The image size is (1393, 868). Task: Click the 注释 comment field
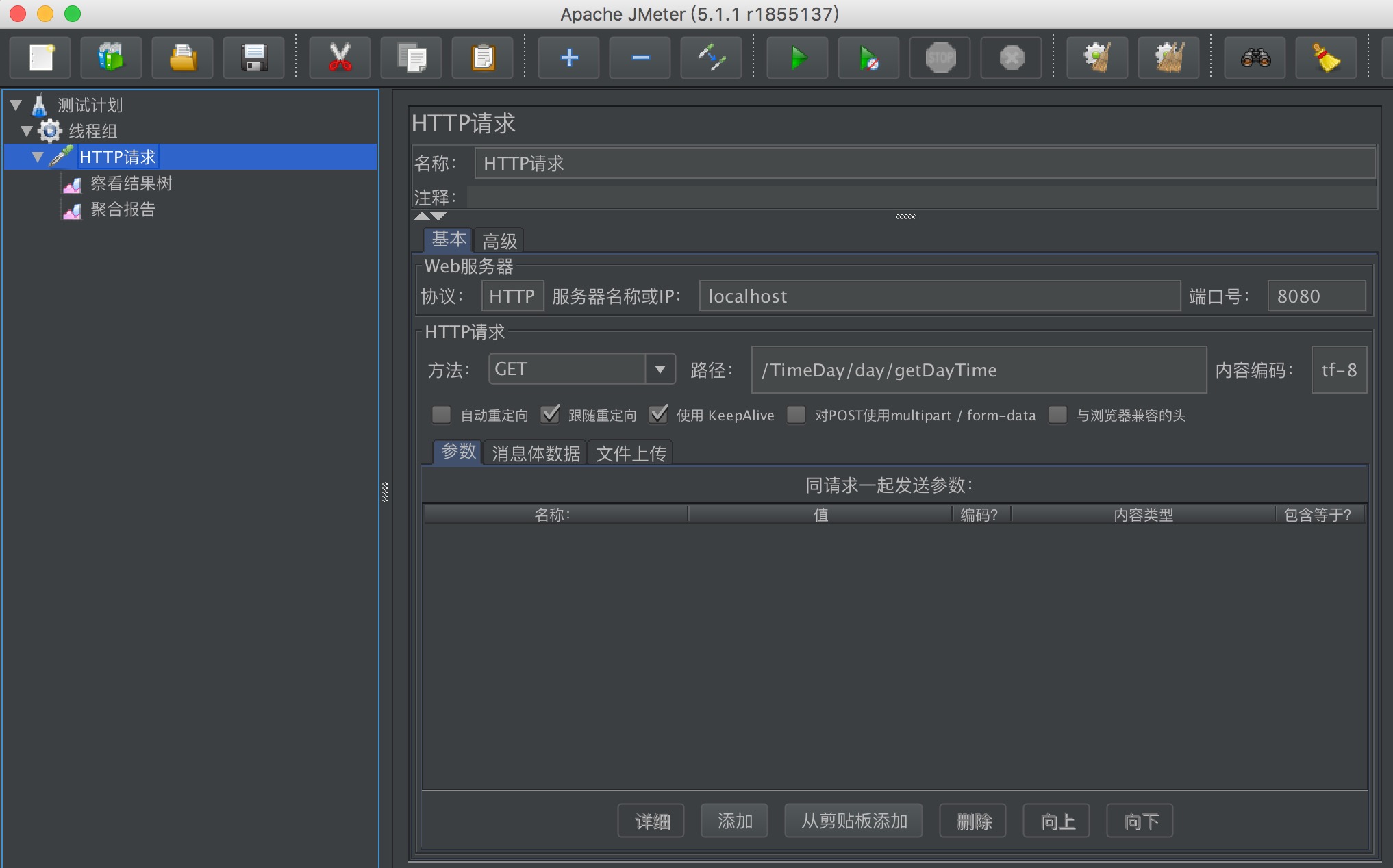tap(922, 197)
